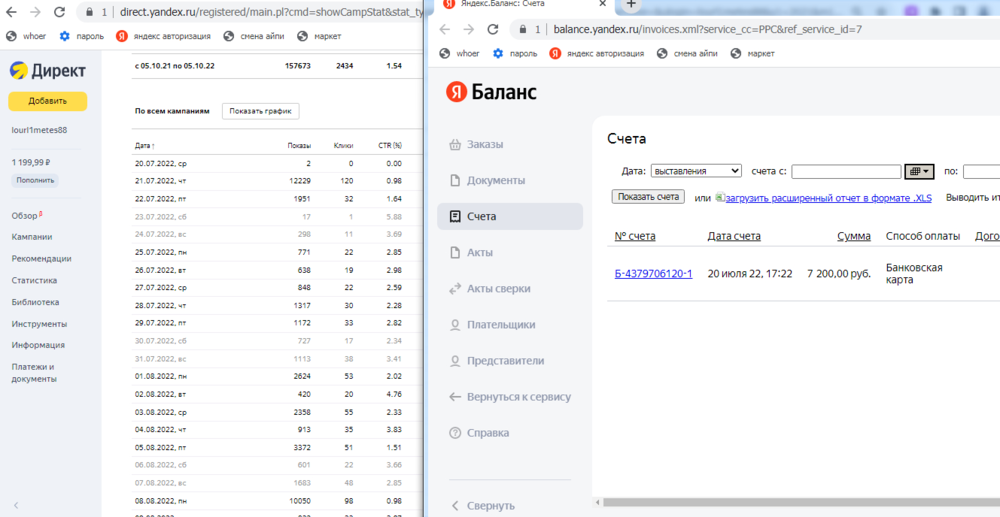Open Статистика in Direct sidebar
Image resolution: width=1000 pixels, height=517 pixels.
(34, 280)
